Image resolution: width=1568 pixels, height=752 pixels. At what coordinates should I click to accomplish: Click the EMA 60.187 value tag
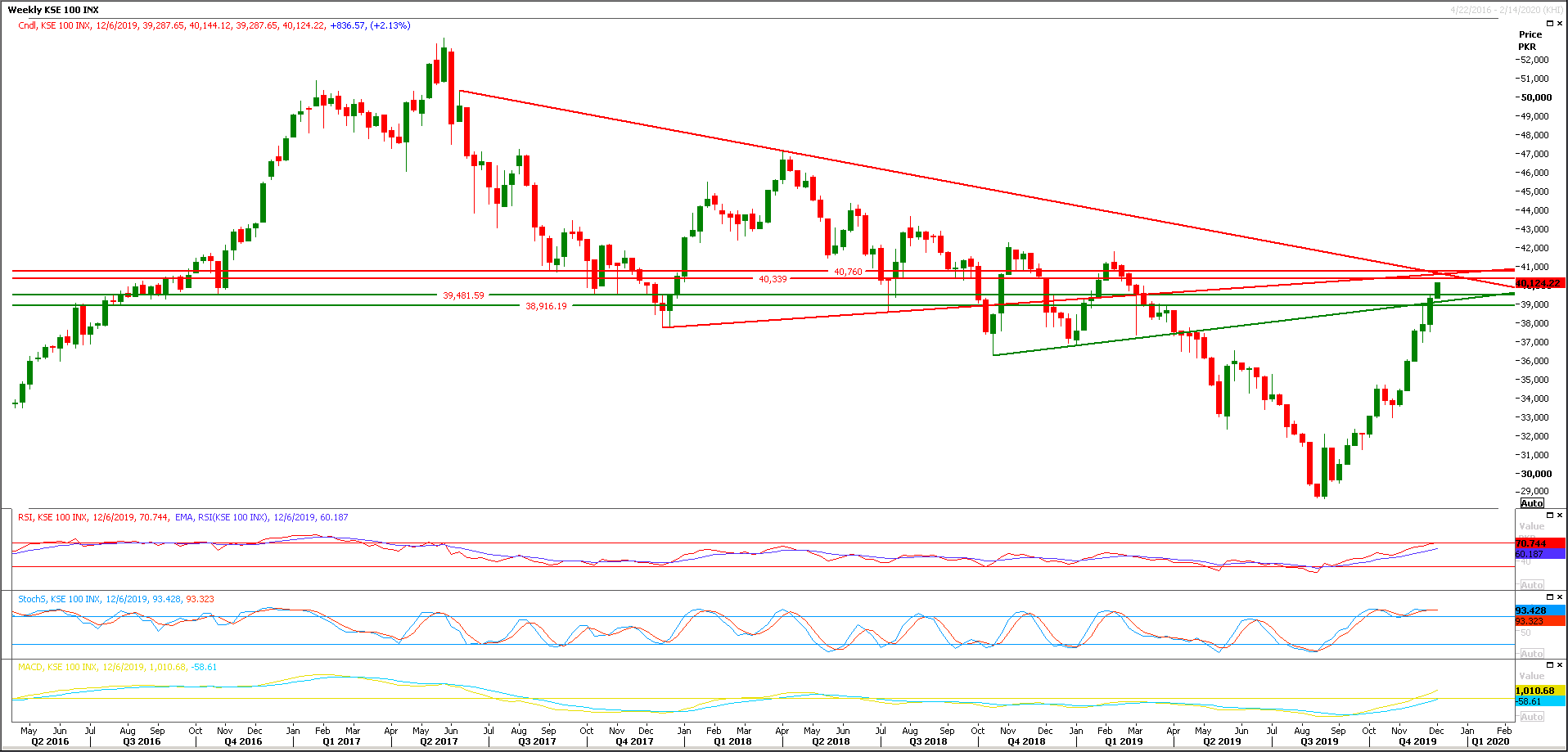(1539, 554)
